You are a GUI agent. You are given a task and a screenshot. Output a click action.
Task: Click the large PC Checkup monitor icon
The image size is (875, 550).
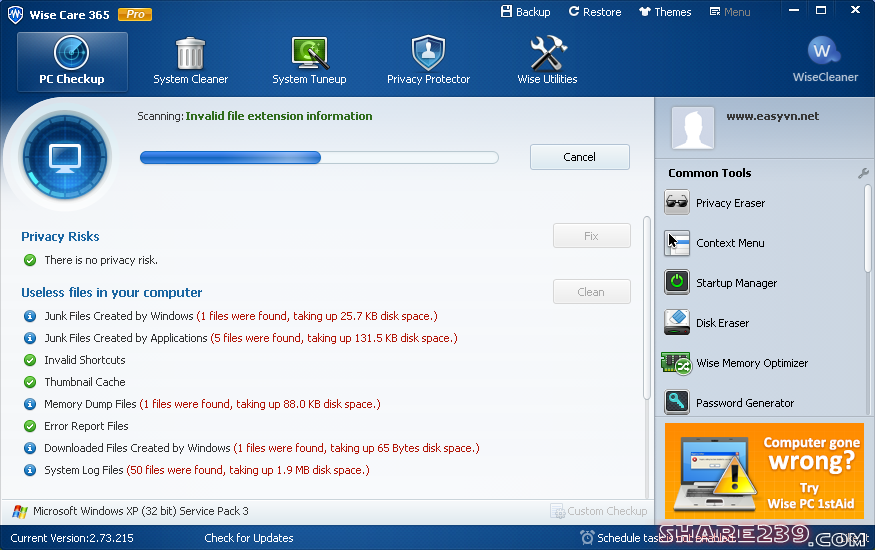pos(65,157)
